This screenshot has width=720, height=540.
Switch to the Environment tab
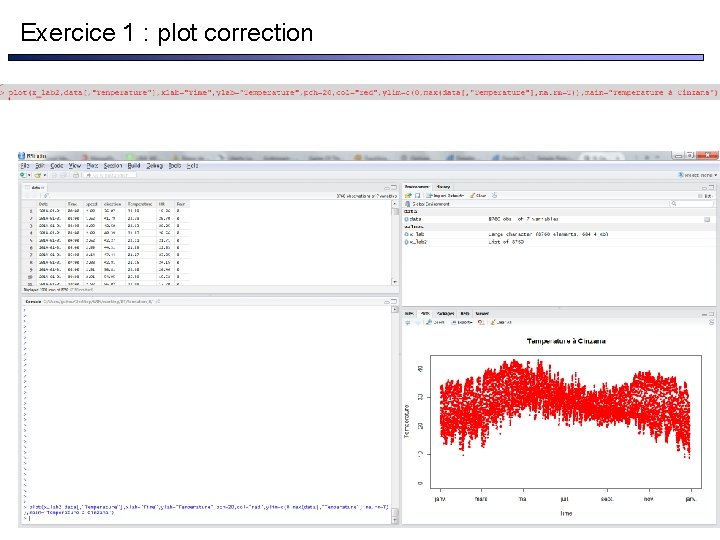click(x=417, y=187)
